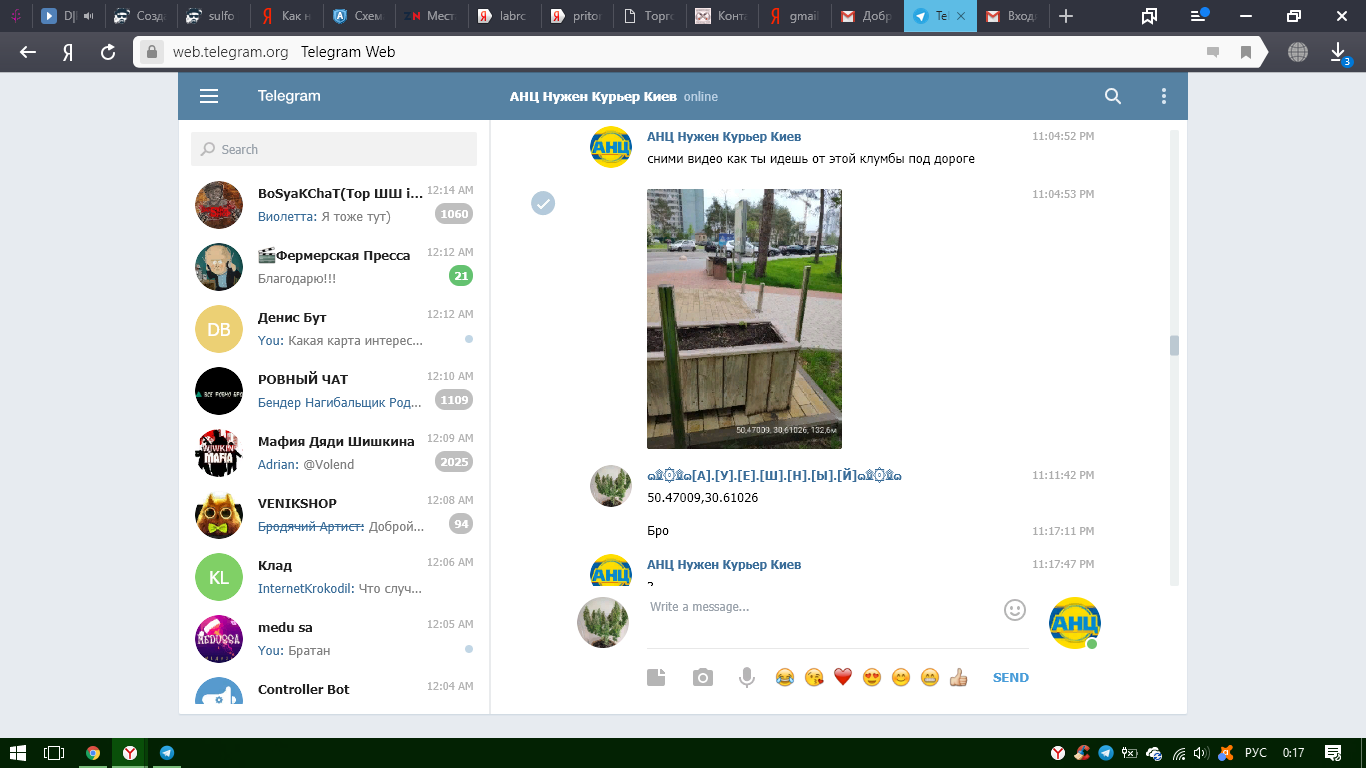Insert the blushing smile emoji
This screenshot has height=768, width=1366.
tap(901, 678)
